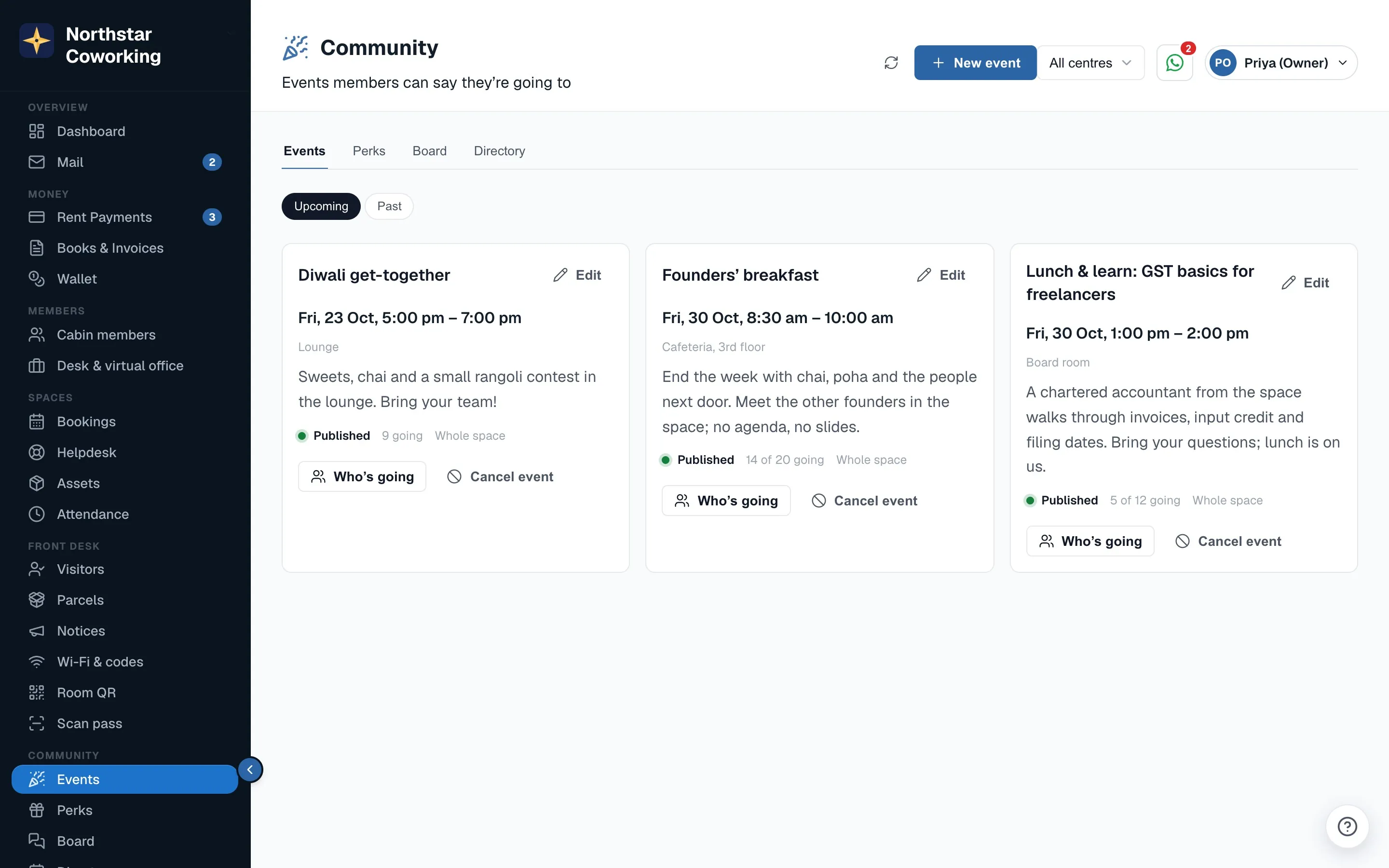
Task: Open Dashboard in the sidebar
Action: (125, 131)
